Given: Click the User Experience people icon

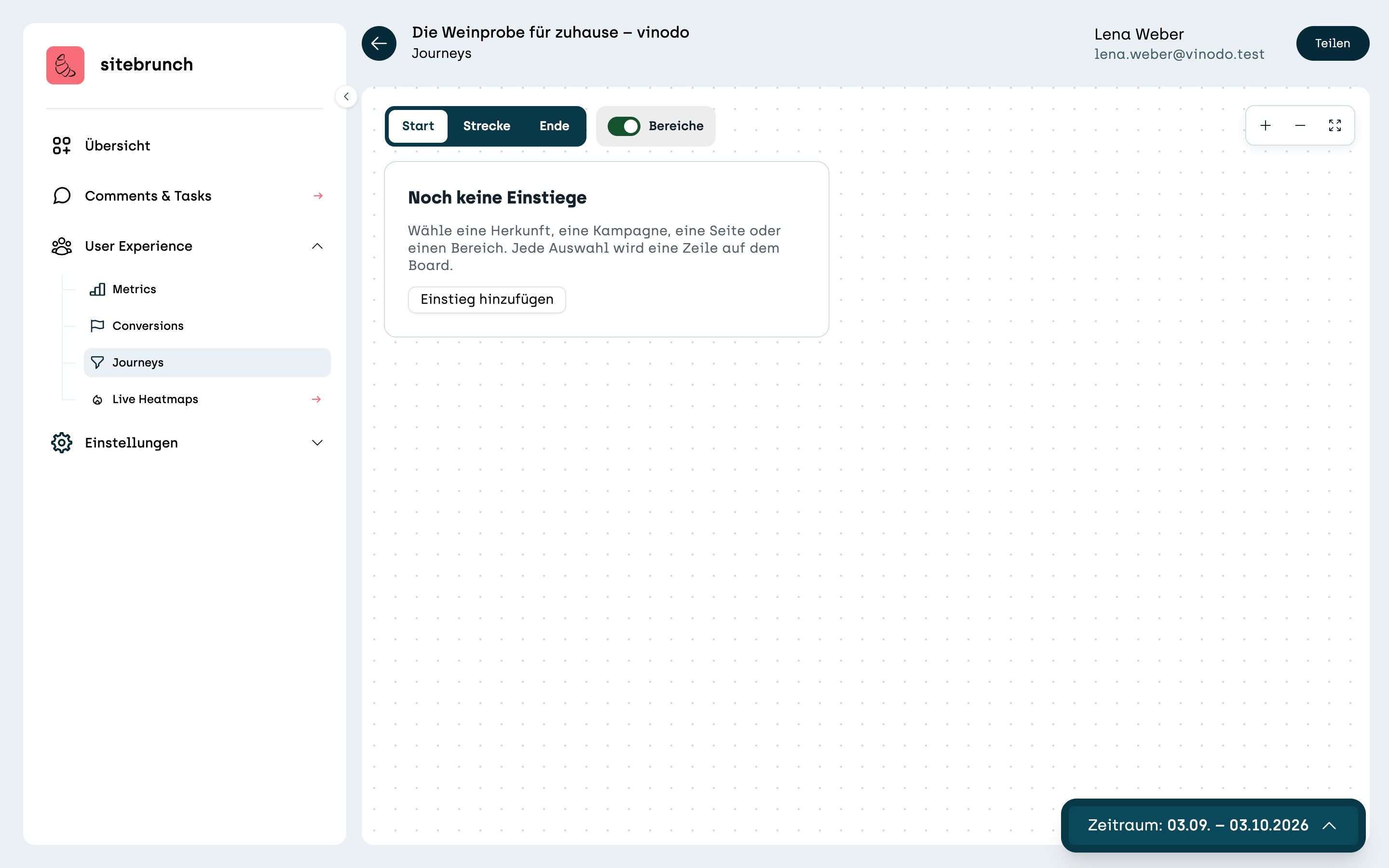Looking at the screenshot, I should (x=61, y=246).
